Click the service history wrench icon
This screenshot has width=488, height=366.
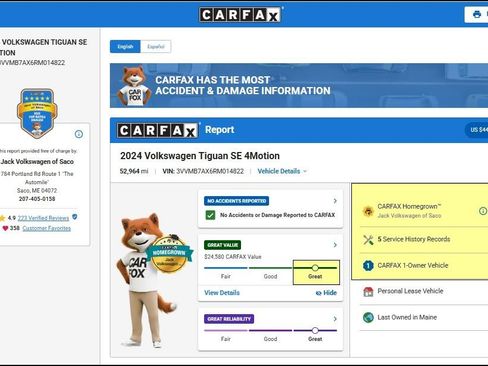368,239
